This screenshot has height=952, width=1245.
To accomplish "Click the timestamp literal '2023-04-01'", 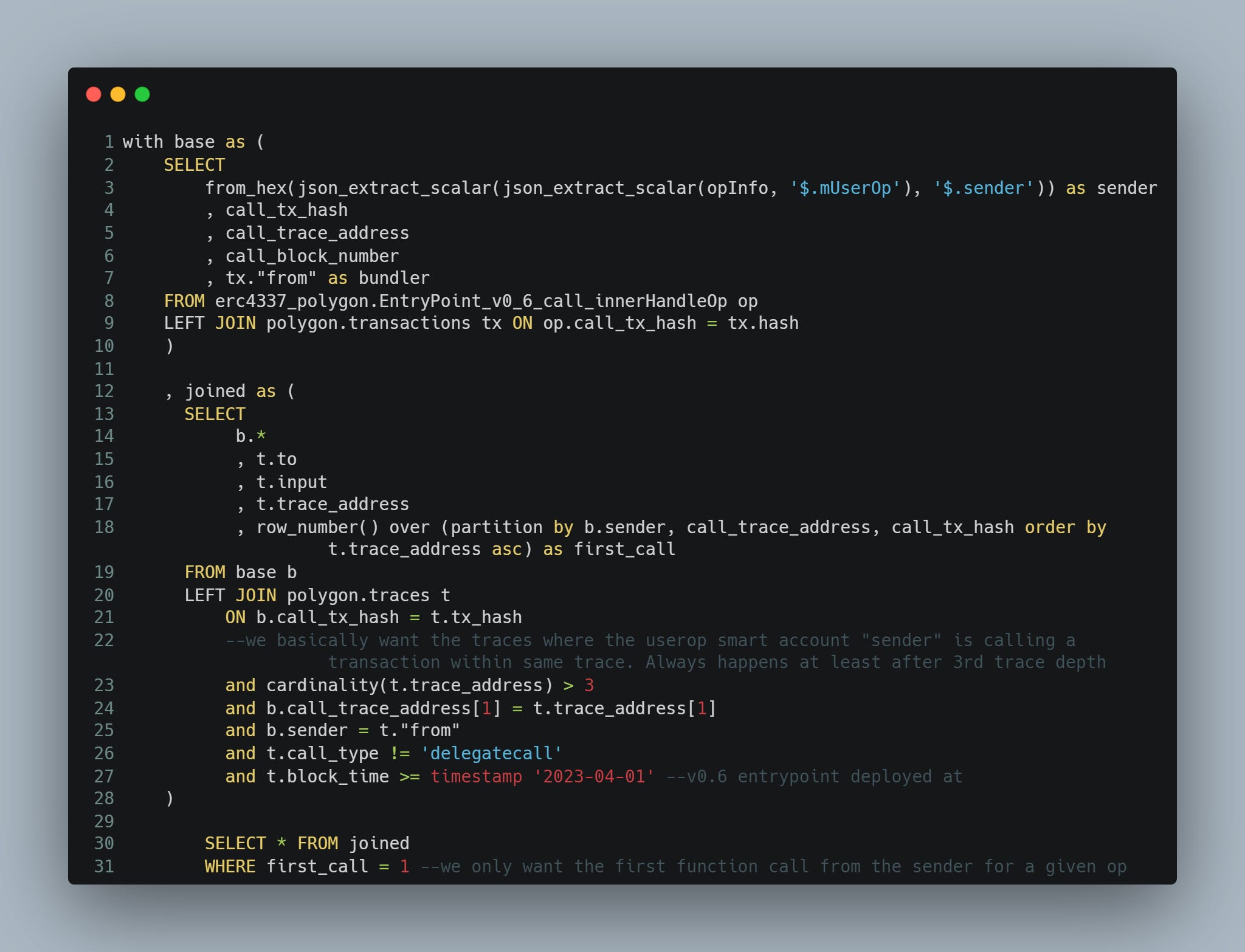I will click(x=595, y=776).
